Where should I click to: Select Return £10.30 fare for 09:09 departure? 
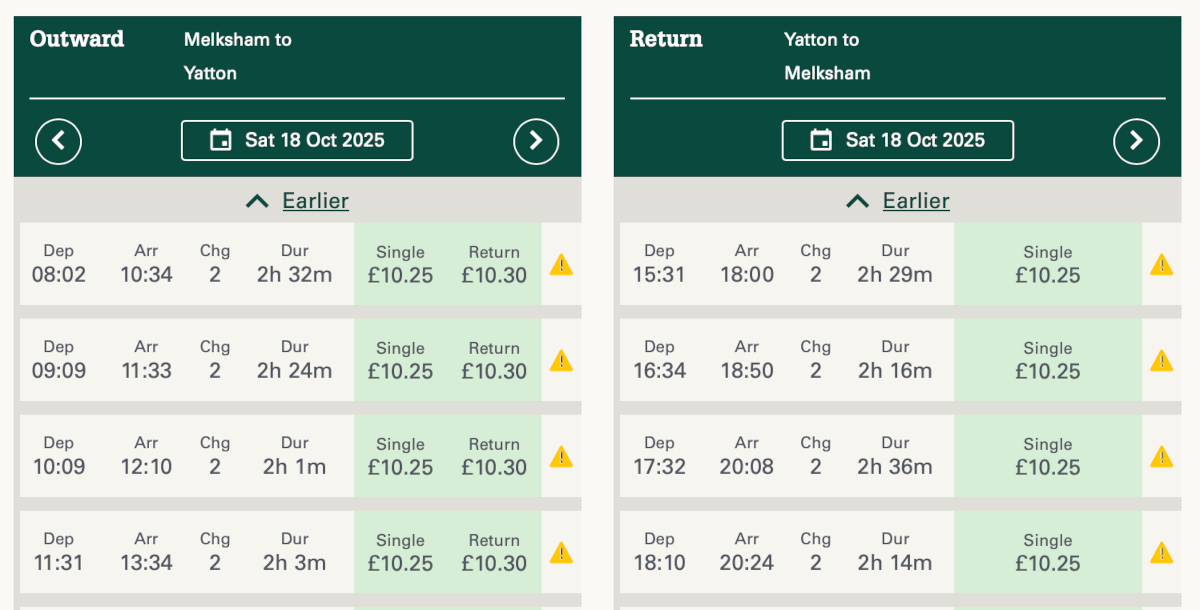(494, 361)
